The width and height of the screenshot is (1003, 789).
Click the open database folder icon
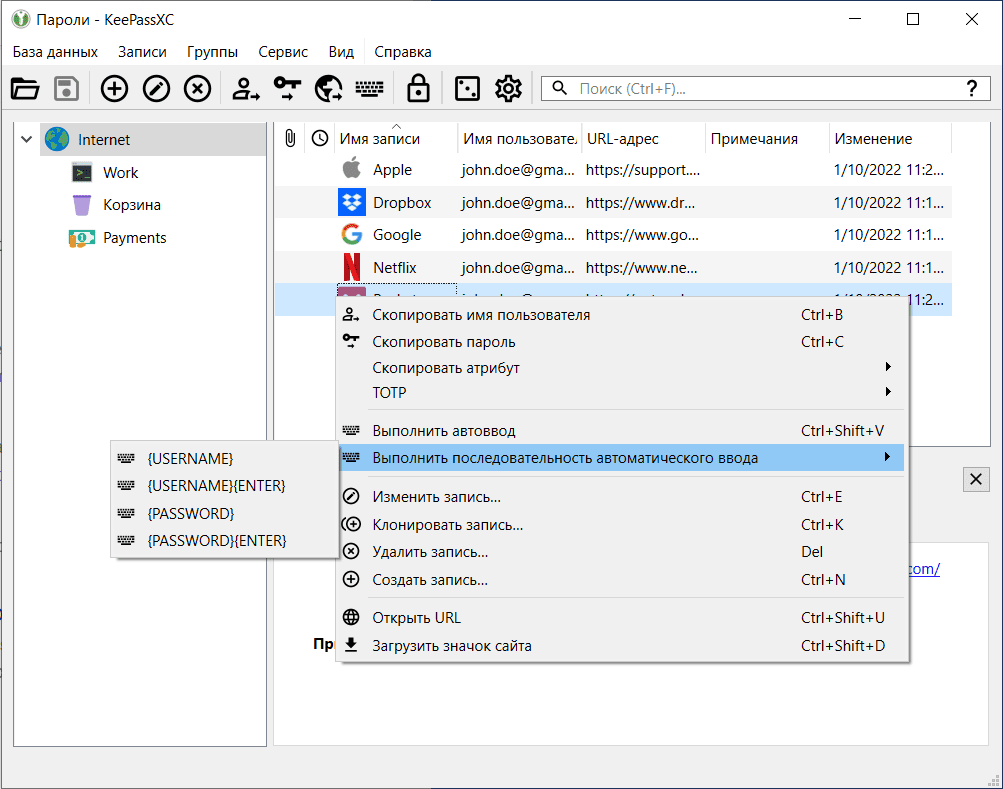coord(25,89)
